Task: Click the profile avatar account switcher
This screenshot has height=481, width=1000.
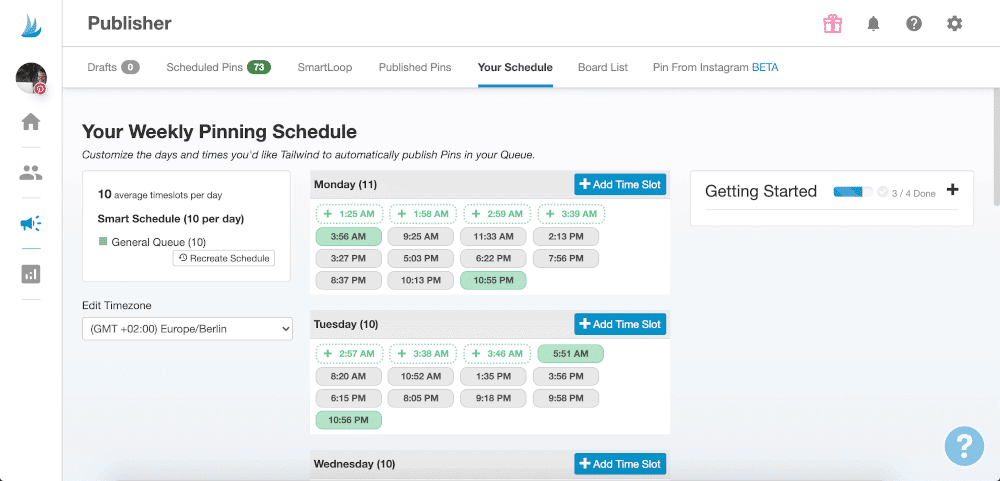Action: click(x=31, y=78)
